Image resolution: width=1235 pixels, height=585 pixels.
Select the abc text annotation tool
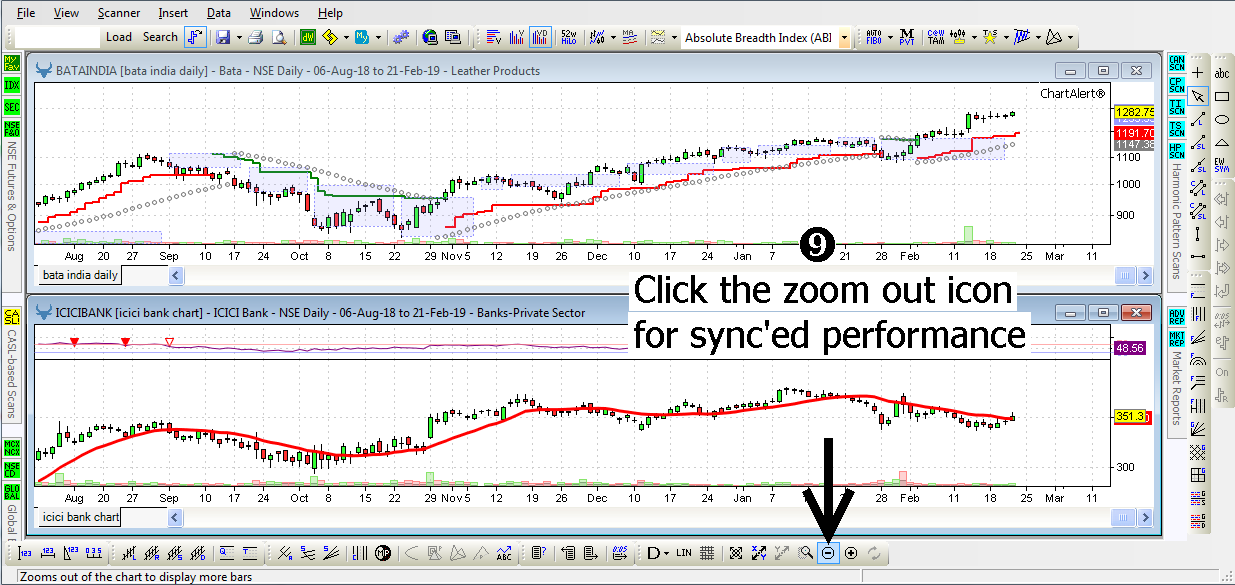pyautogui.click(x=1221, y=73)
